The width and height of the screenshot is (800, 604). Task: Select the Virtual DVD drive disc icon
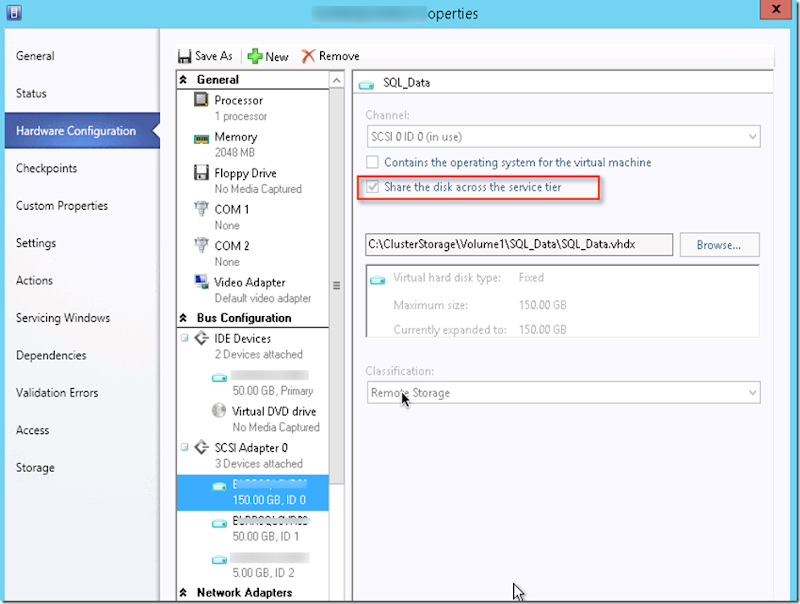coord(219,411)
